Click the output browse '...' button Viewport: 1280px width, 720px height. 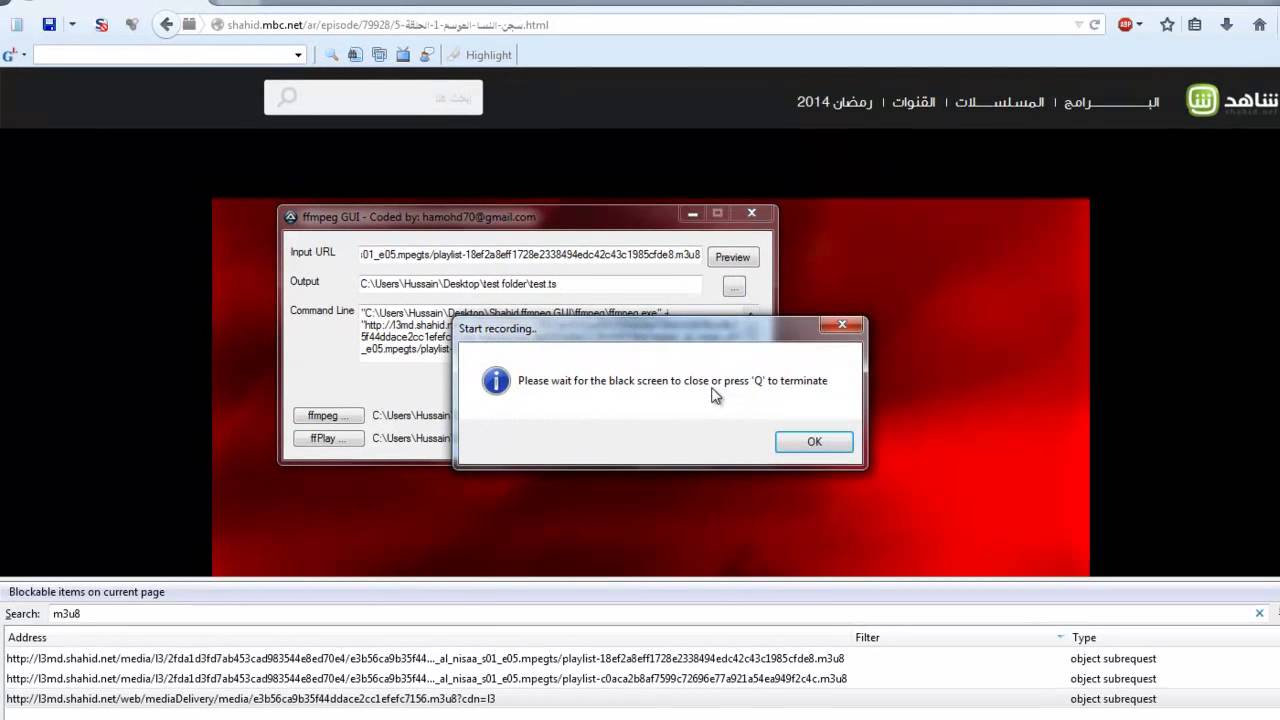click(734, 287)
